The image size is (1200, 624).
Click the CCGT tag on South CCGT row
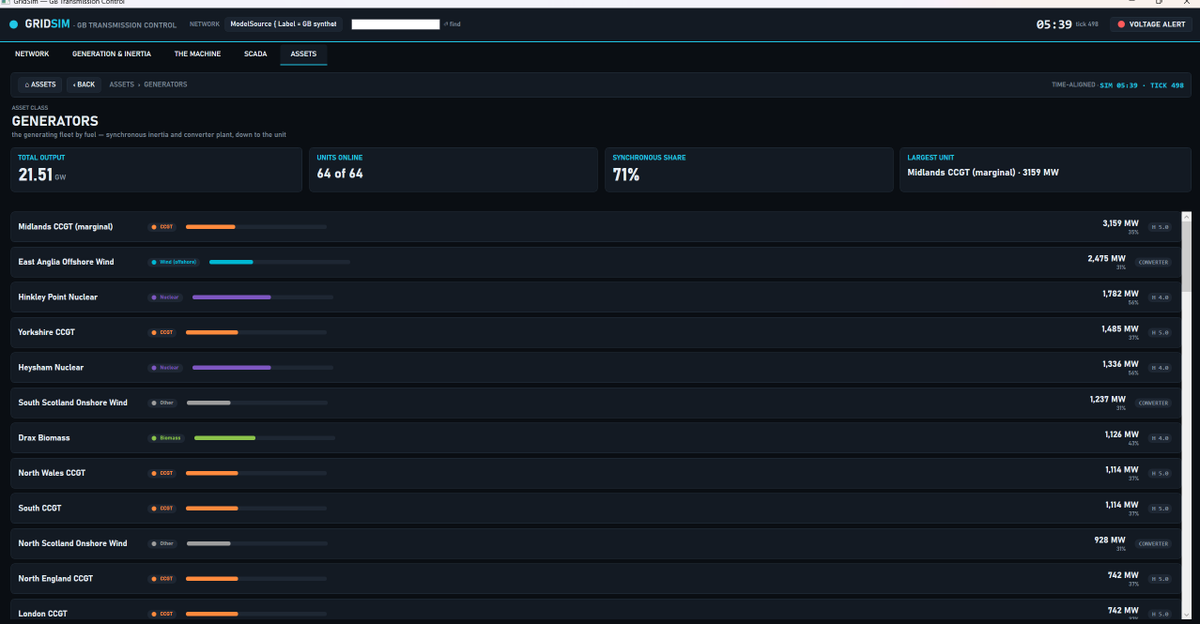pos(163,508)
